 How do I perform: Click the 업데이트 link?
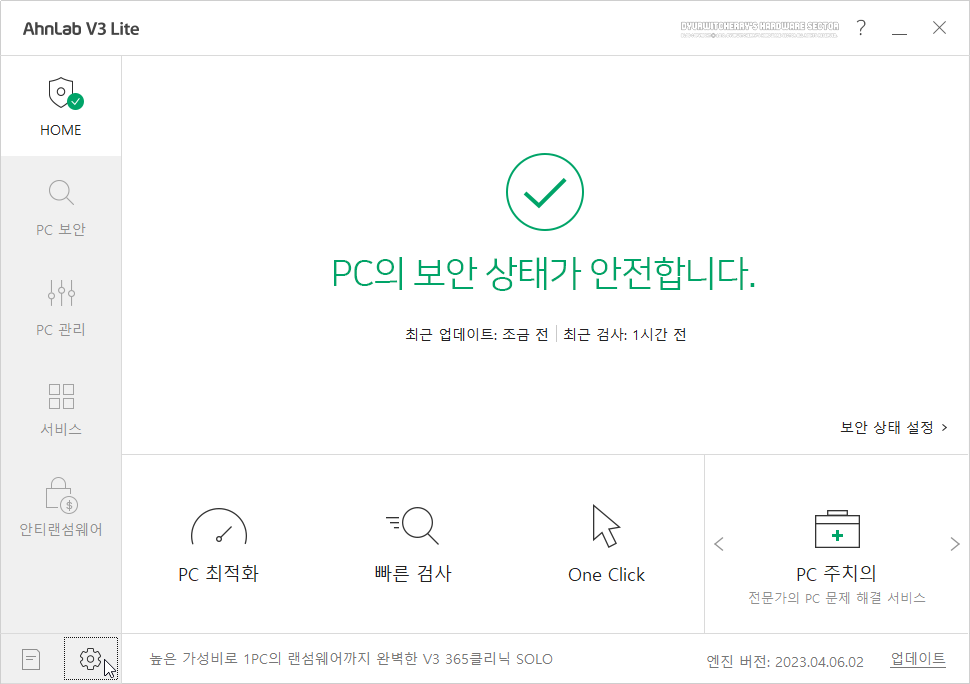click(918, 659)
